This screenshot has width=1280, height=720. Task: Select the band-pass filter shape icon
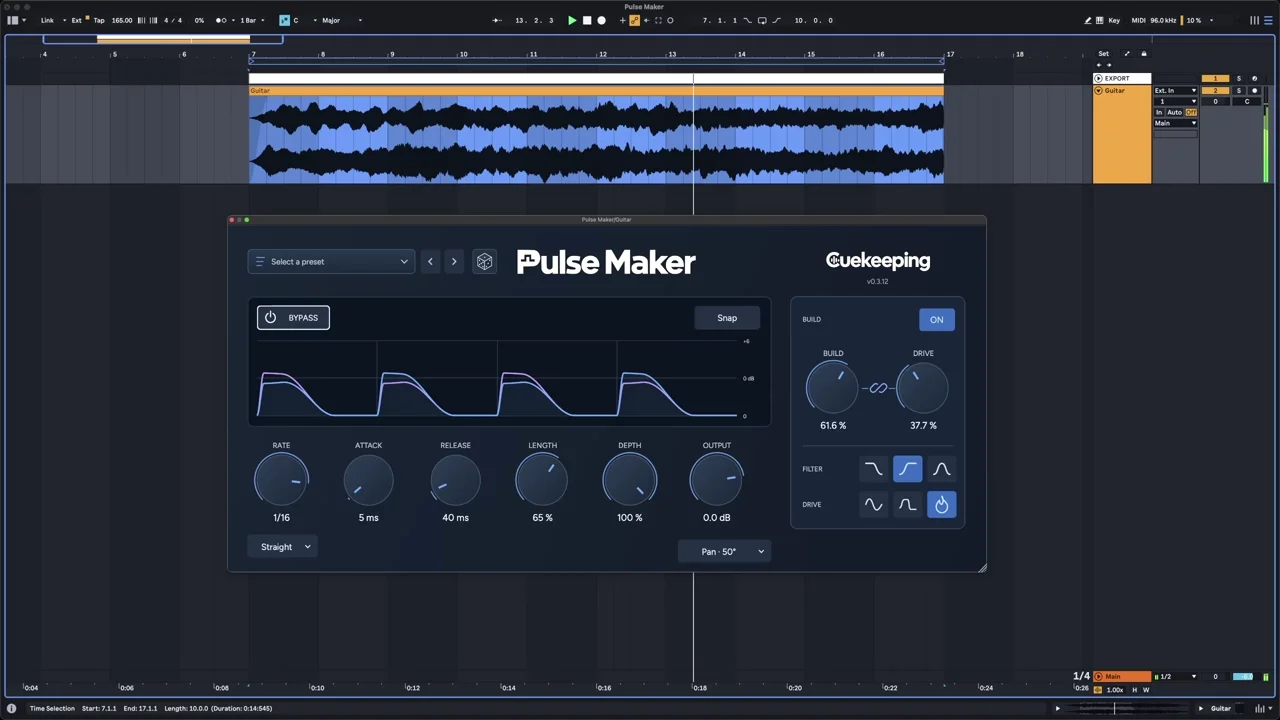tap(941, 469)
